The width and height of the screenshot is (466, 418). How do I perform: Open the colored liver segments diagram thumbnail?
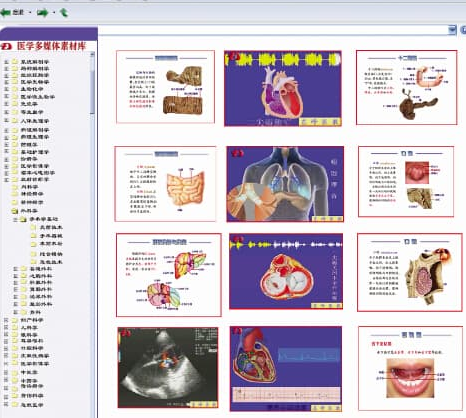(169, 275)
